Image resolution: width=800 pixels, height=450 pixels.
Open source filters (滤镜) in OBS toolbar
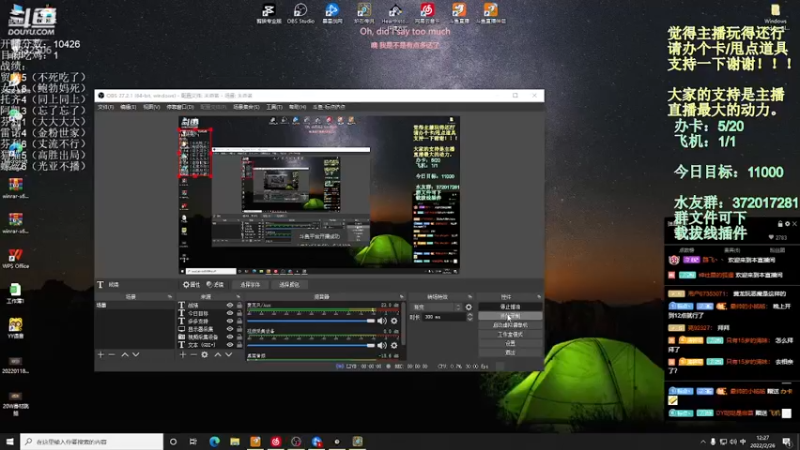[215, 285]
